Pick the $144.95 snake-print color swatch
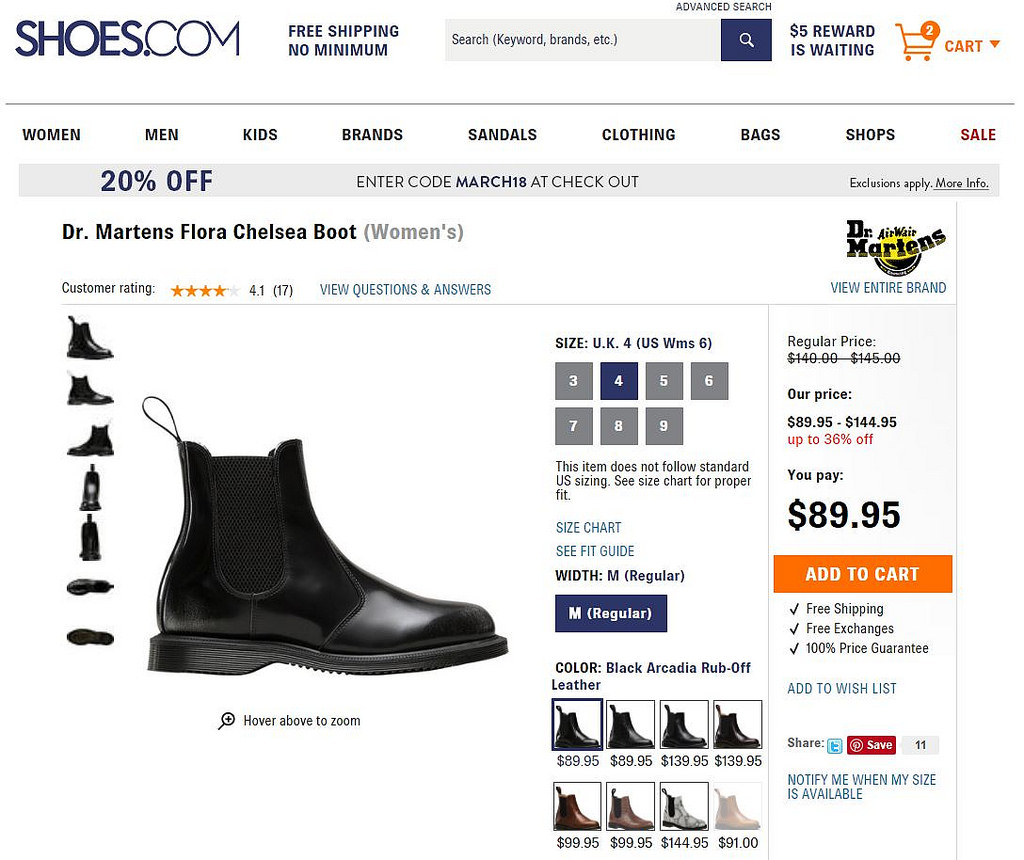 684,806
